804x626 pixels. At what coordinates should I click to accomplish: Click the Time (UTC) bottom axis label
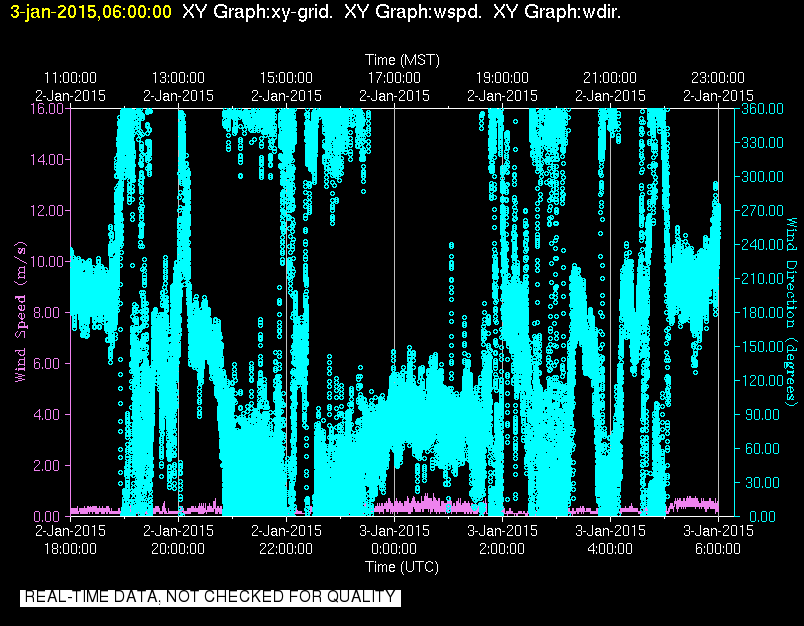(x=402, y=567)
